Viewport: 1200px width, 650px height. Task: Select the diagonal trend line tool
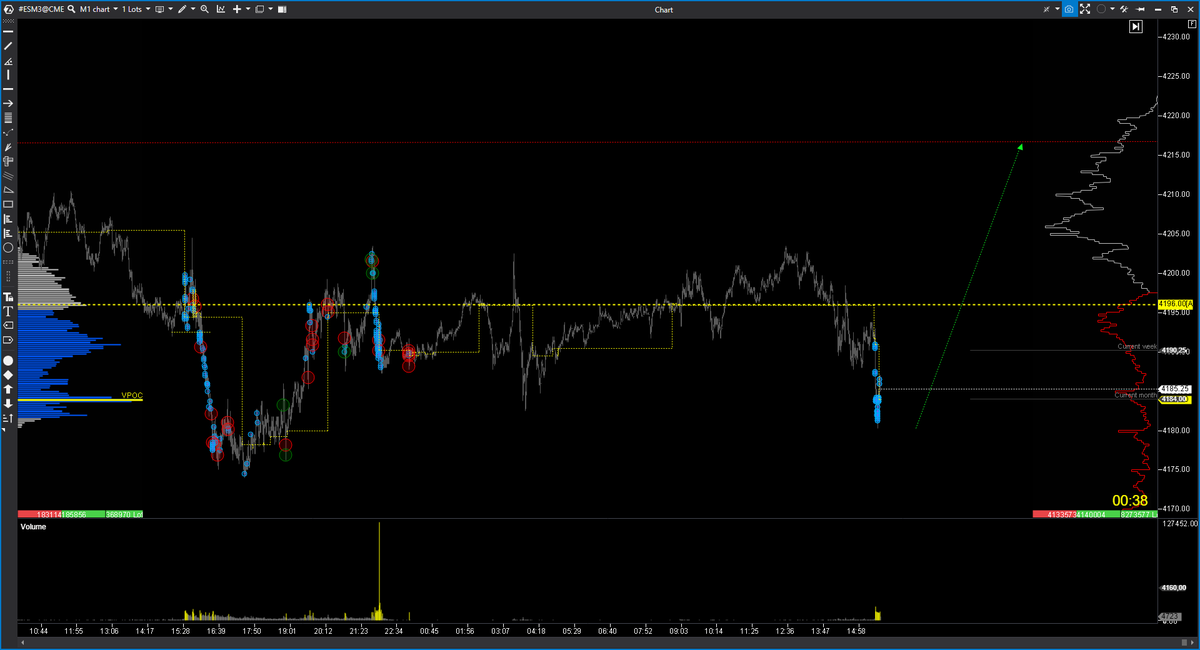coord(8,46)
